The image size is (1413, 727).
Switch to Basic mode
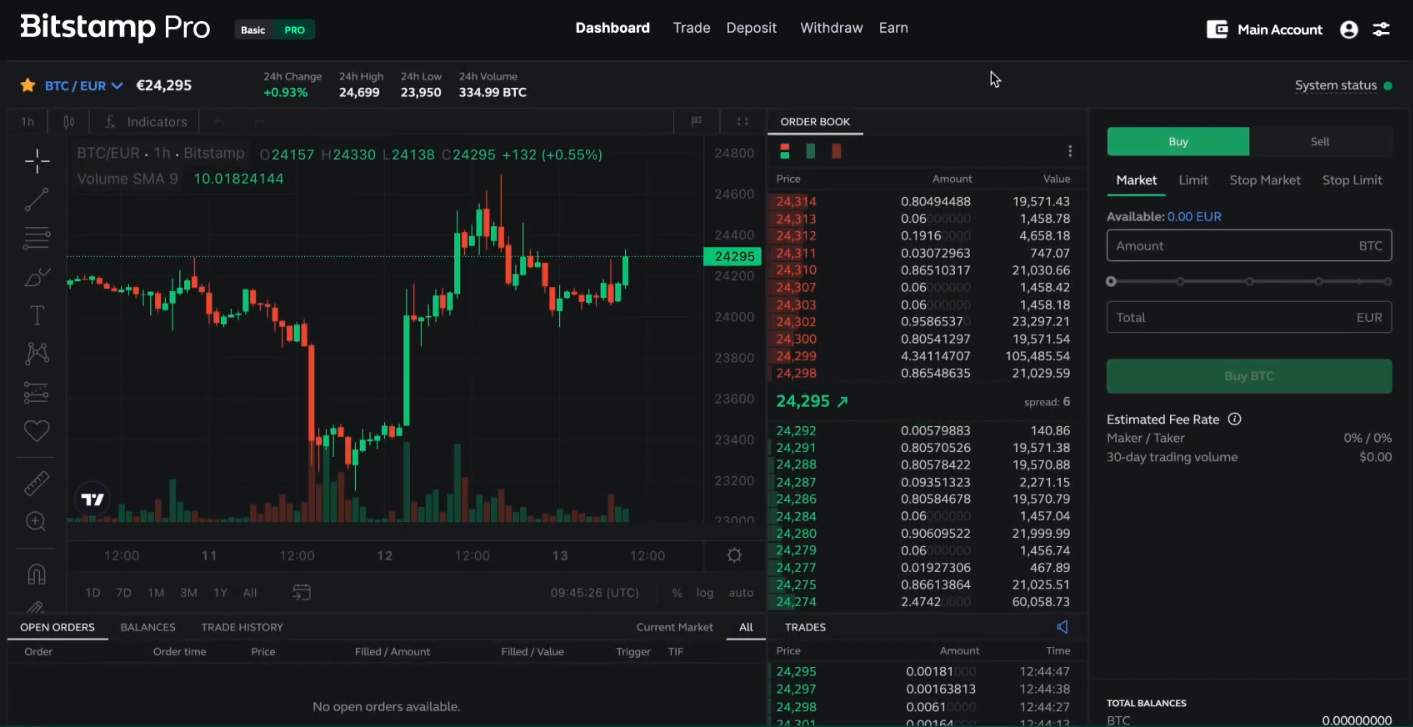253,30
